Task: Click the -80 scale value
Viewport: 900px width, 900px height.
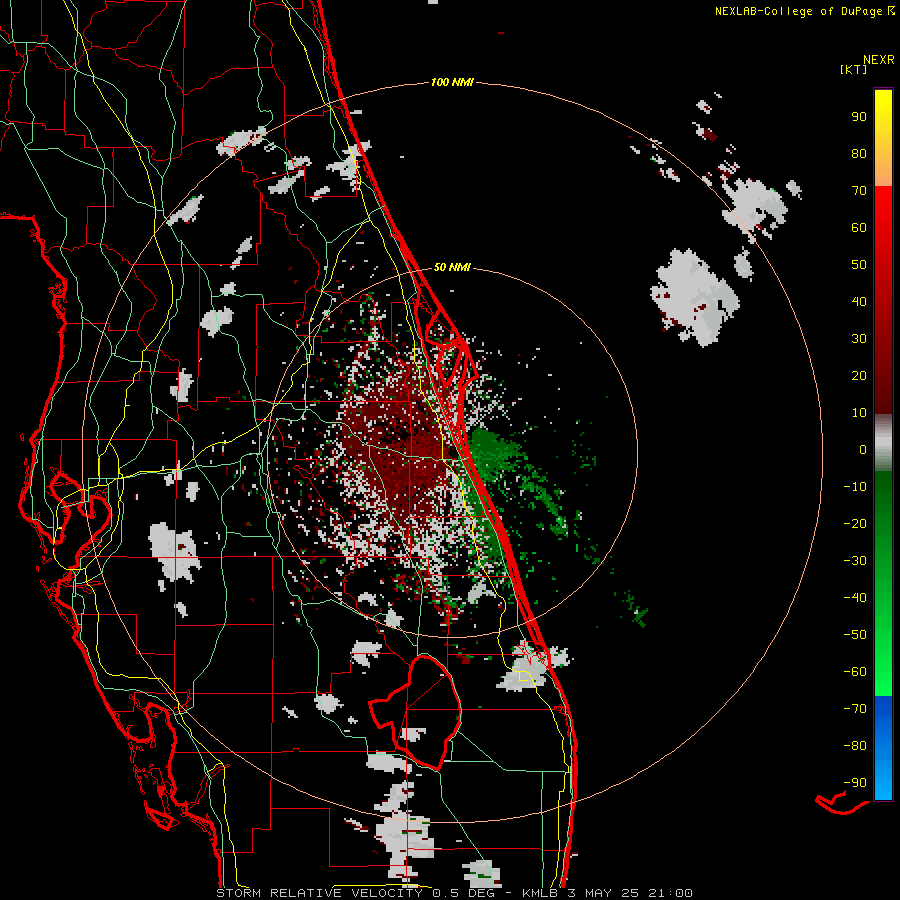Action: tap(855, 746)
